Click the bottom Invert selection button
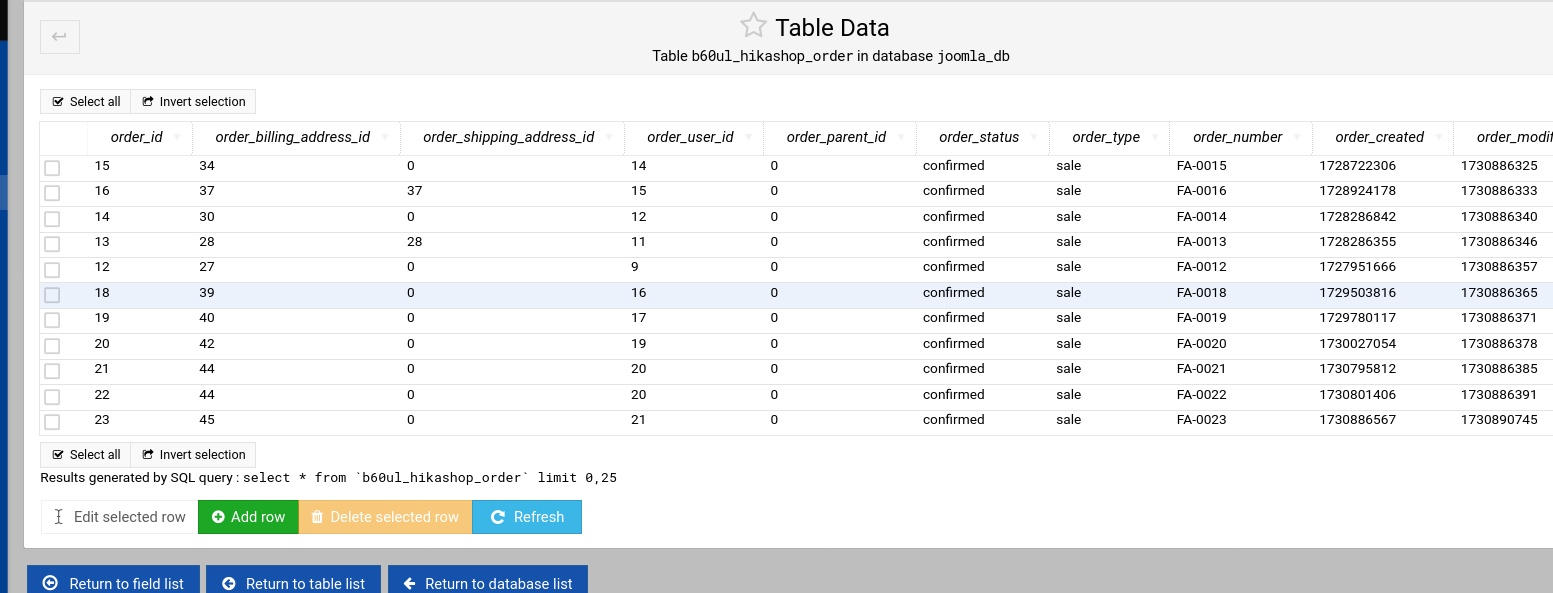Viewport: 1553px width, 593px height. 193,454
